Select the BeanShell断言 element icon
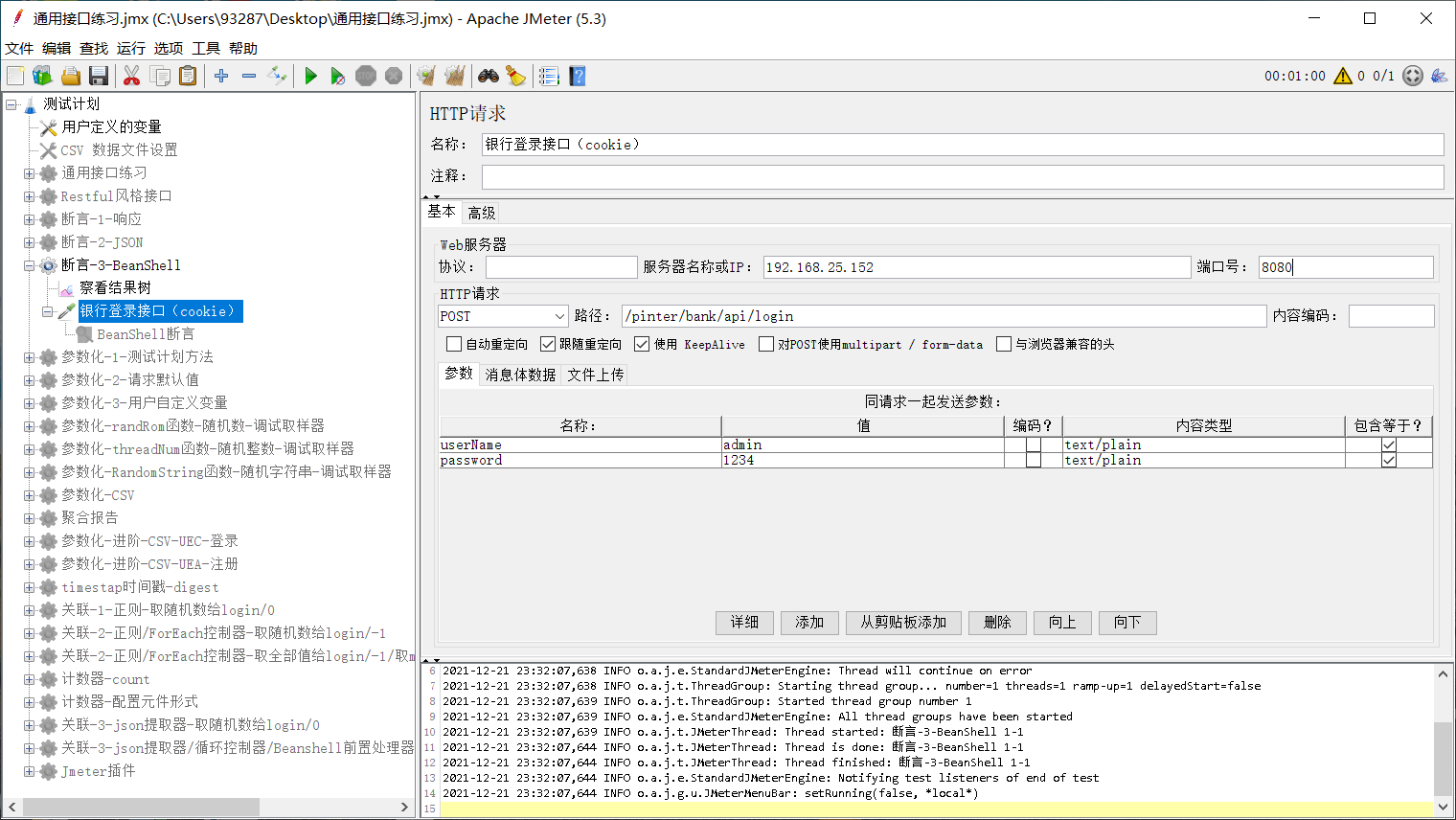Image resolution: width=1456 pixels, height=820 pixels. pos(84,334)
